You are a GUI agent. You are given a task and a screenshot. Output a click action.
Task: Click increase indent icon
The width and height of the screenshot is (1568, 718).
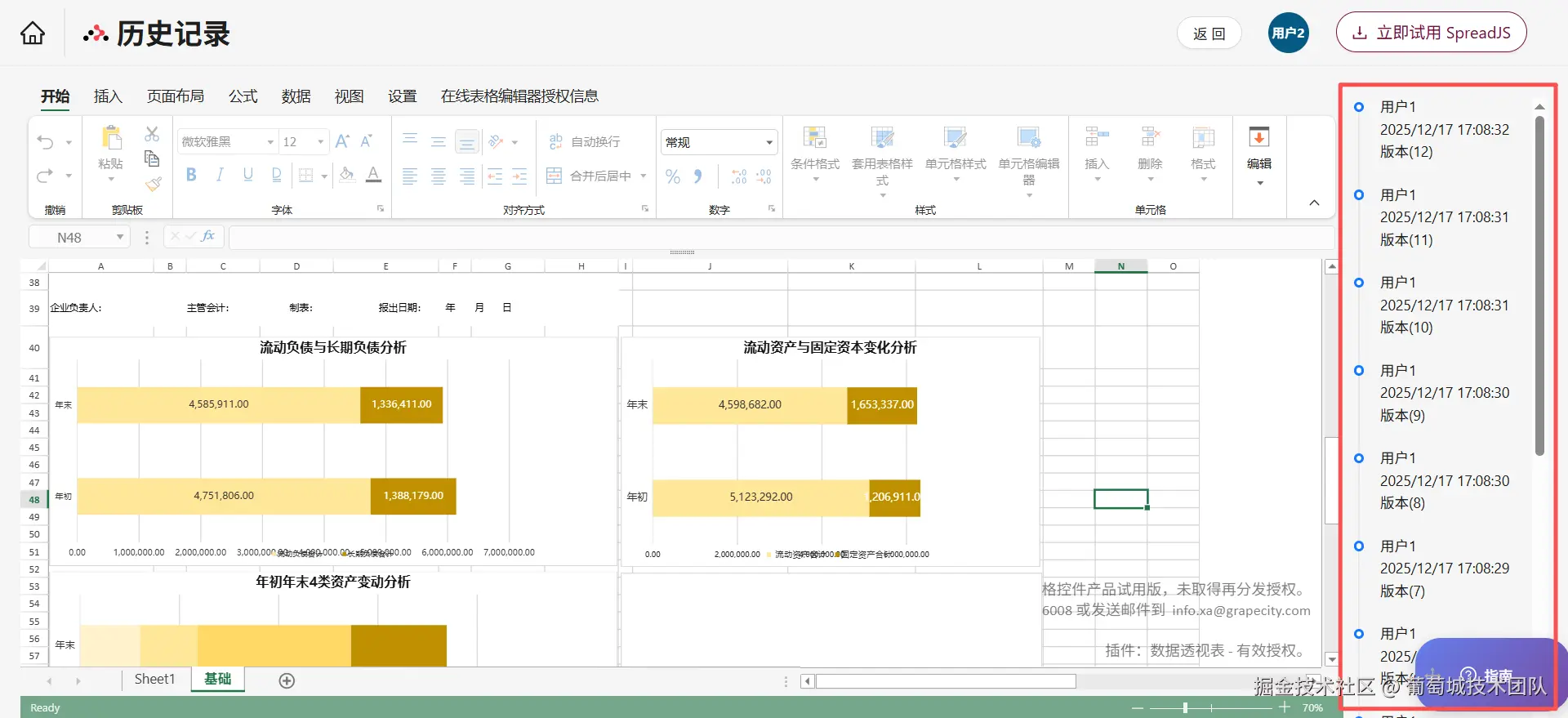(x=519, y=176)
